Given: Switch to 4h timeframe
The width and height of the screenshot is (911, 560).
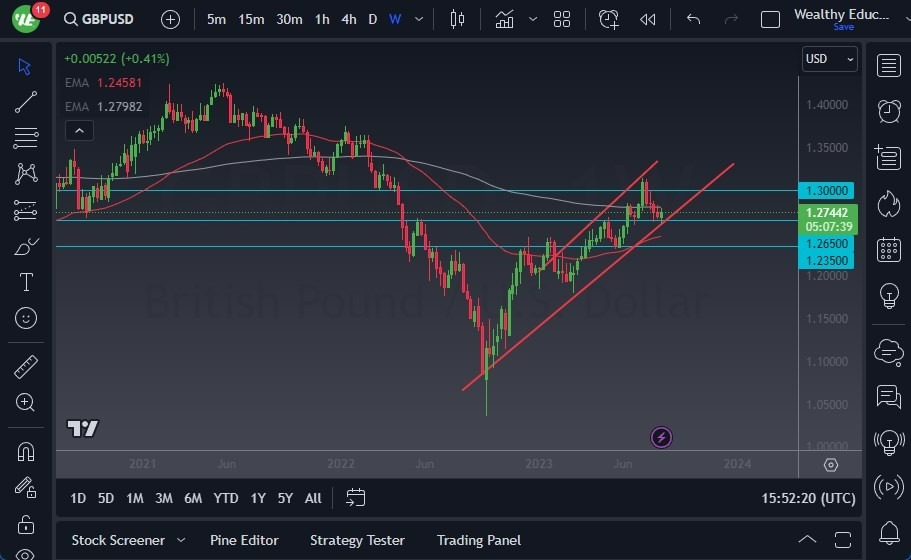Looking at the screenshot, I should (349, 19).
